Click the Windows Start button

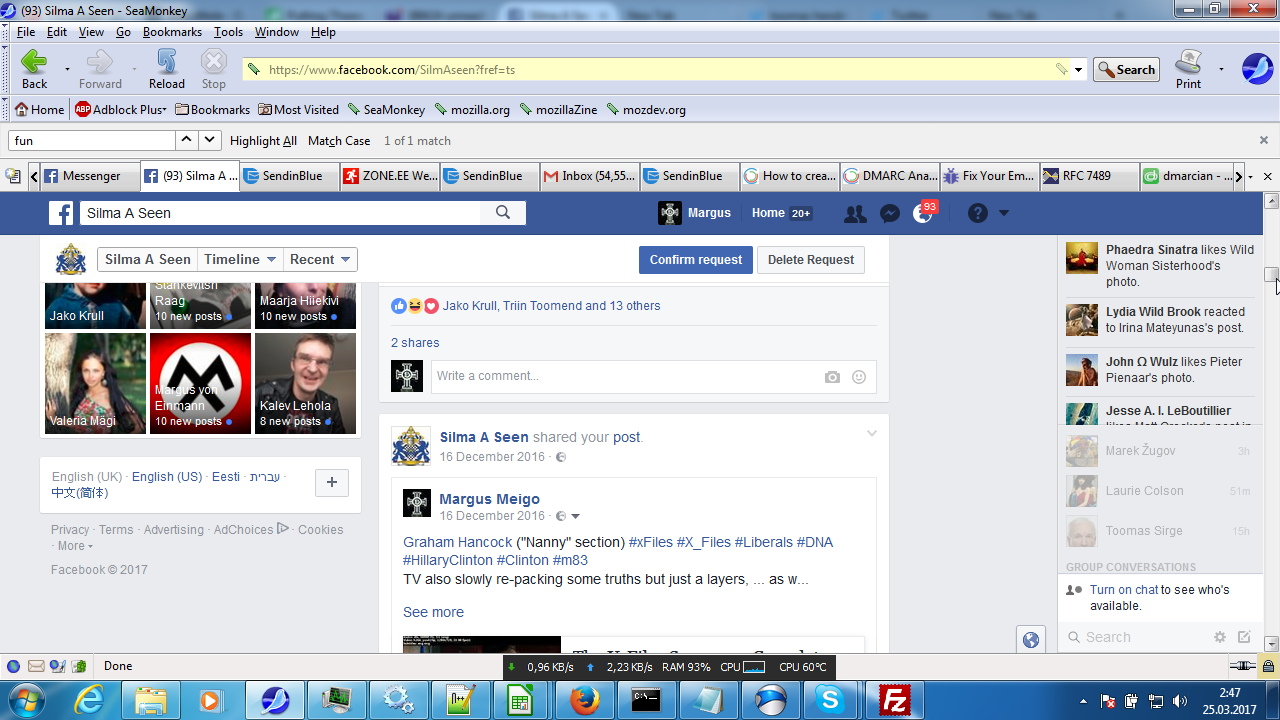click(x=26, y=699)
